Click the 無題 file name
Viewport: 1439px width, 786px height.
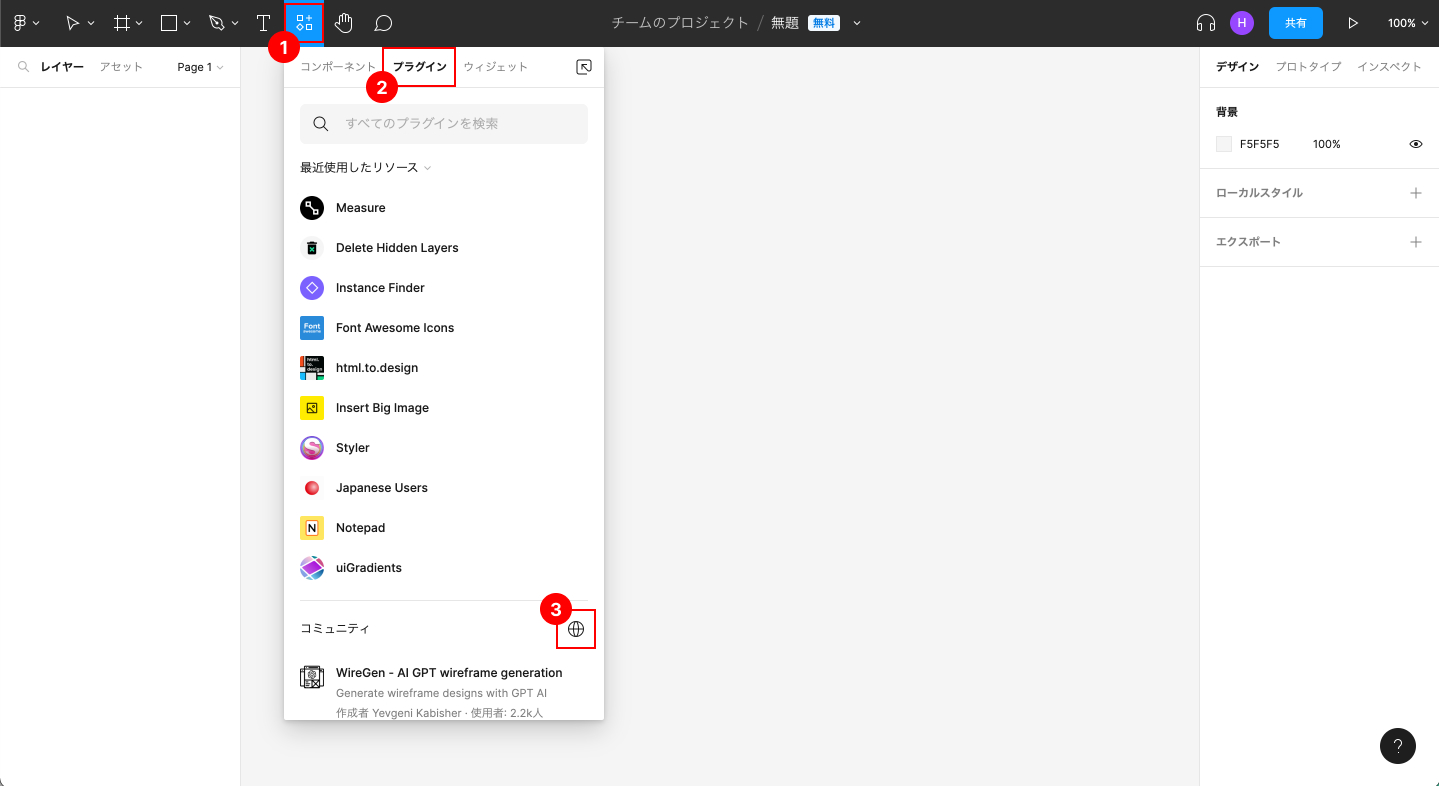click(785, 23)
